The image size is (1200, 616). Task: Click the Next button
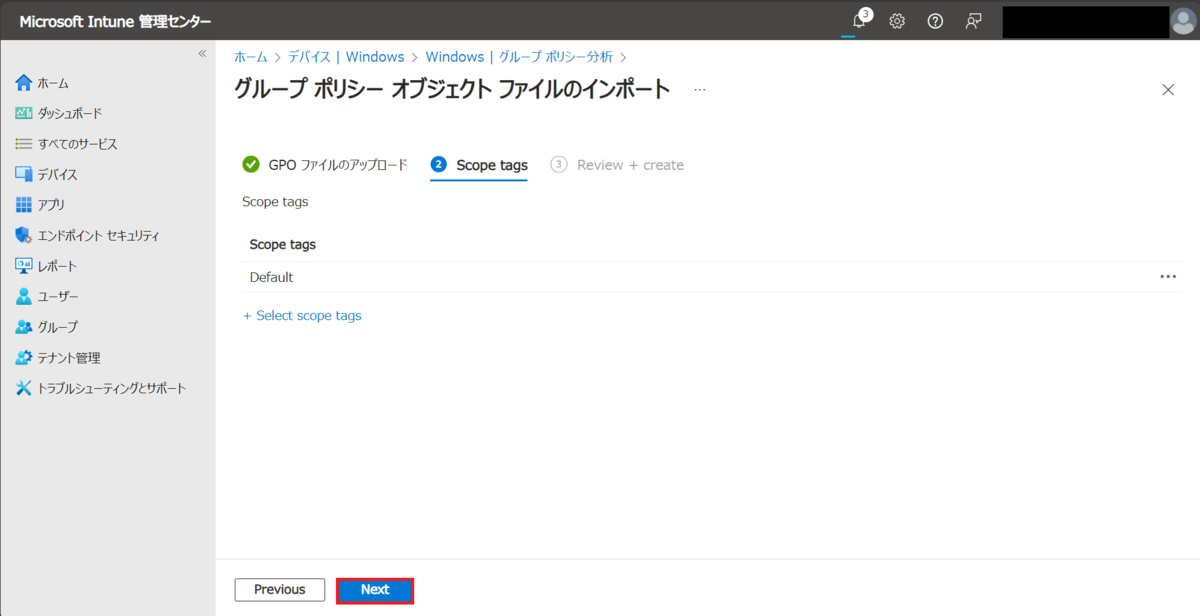(375, 590)
